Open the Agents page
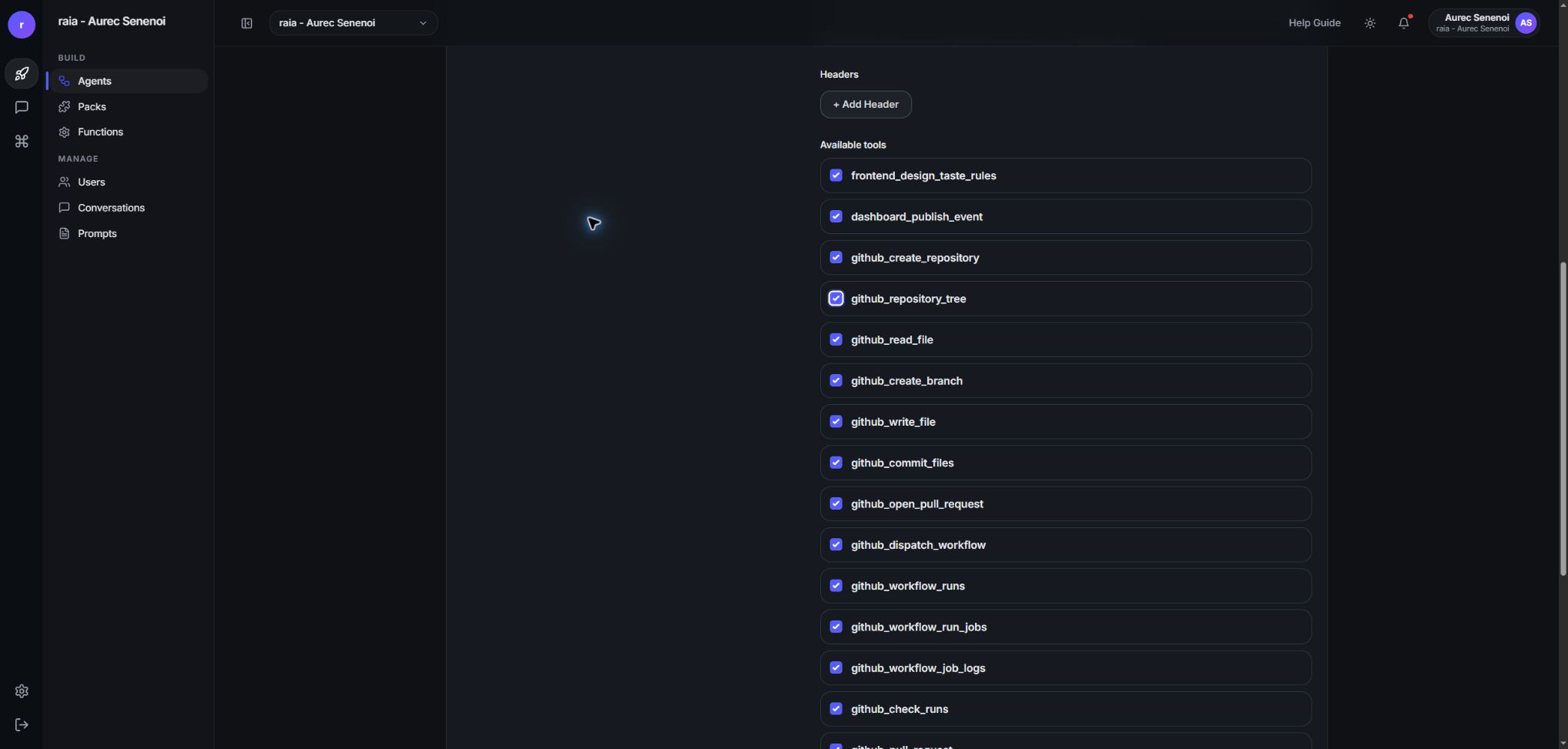This screenshot has height=749, width=1568. click(127, 81)
